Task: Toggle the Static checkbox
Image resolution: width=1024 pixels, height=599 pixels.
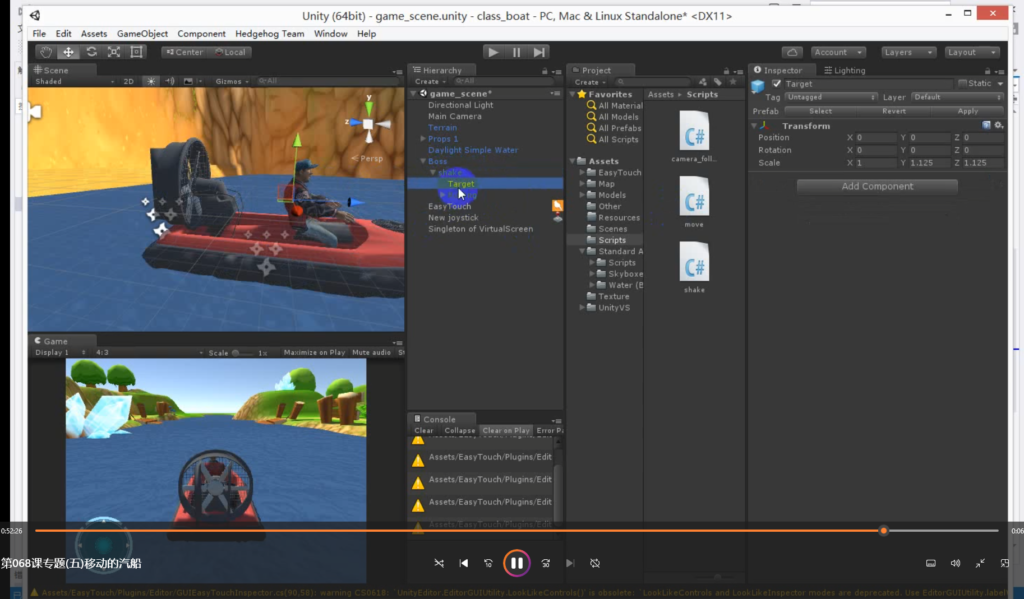Action: [x=962, y=83]
